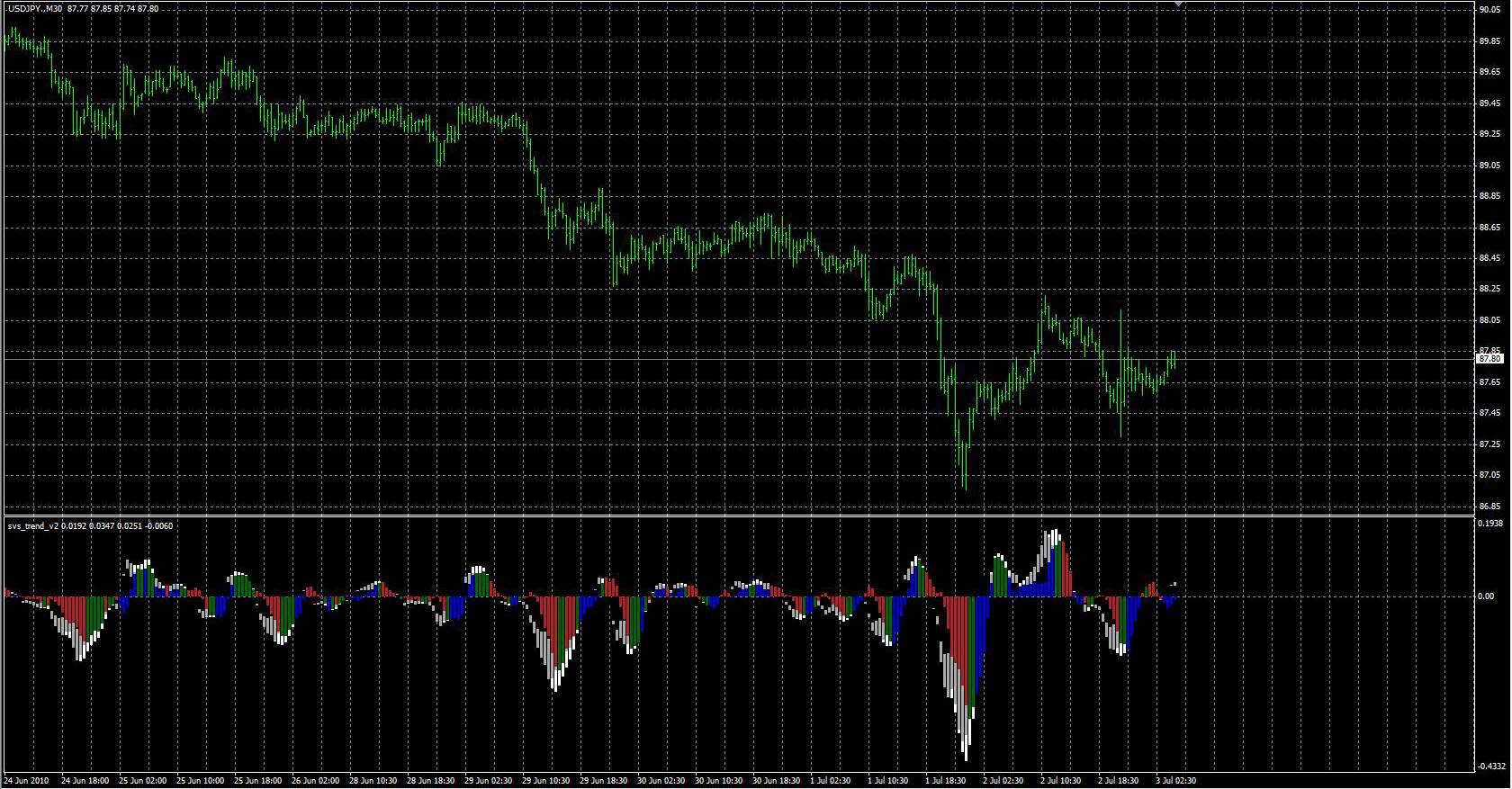Click the separator between chart and indicator
The height and width of the screenshot is (789, 1512).
click(738, 516)
